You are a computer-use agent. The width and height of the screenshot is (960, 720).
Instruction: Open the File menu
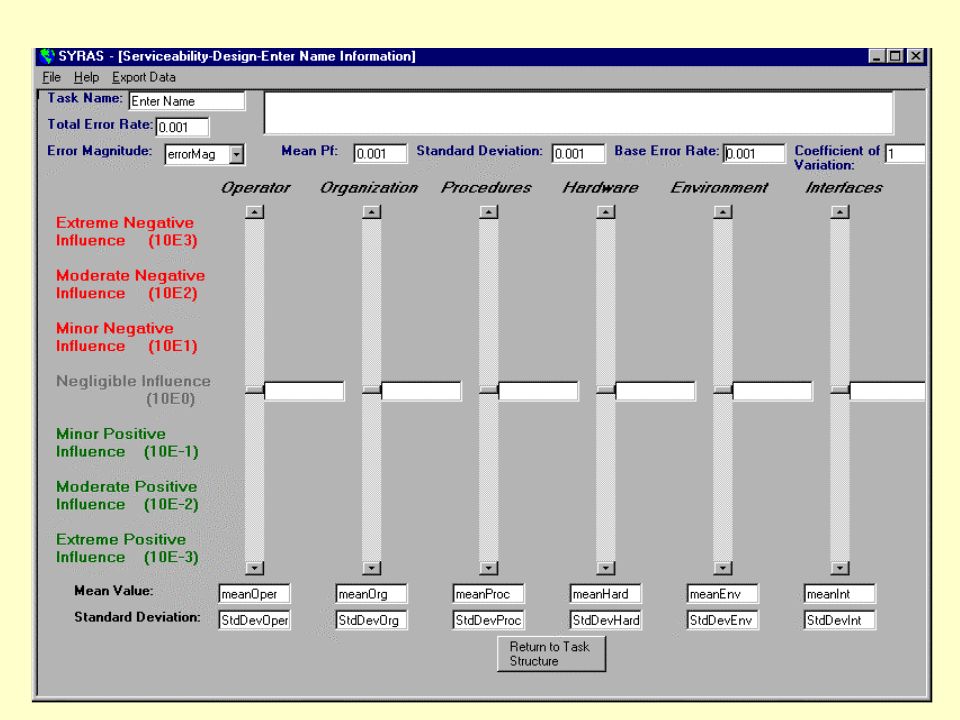click(51, 78)
